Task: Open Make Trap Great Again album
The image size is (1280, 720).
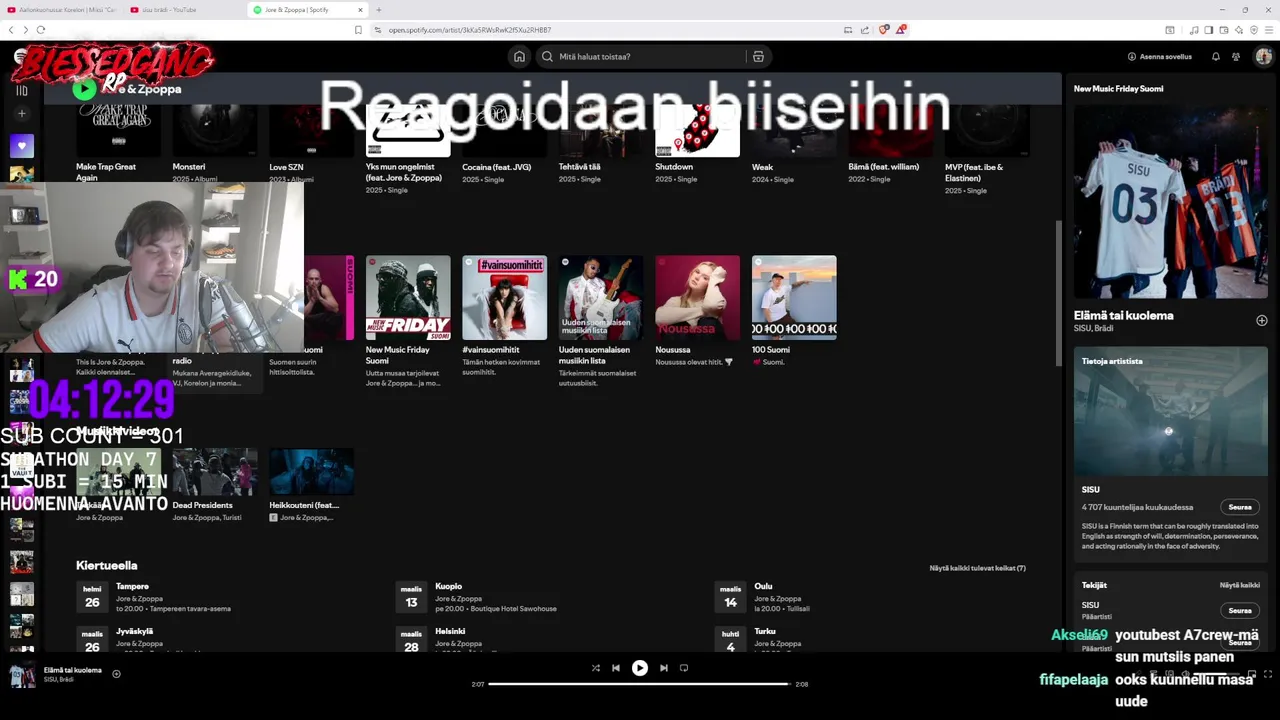Action: pyautogui.click(x=118, y=142)
